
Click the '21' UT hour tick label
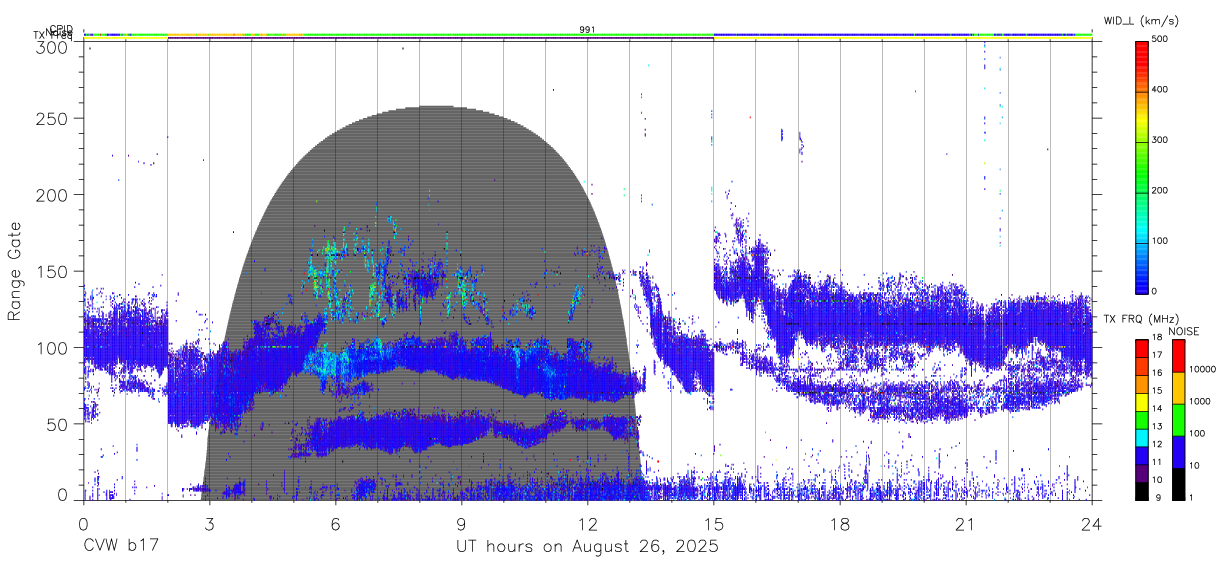pos(965,523)
